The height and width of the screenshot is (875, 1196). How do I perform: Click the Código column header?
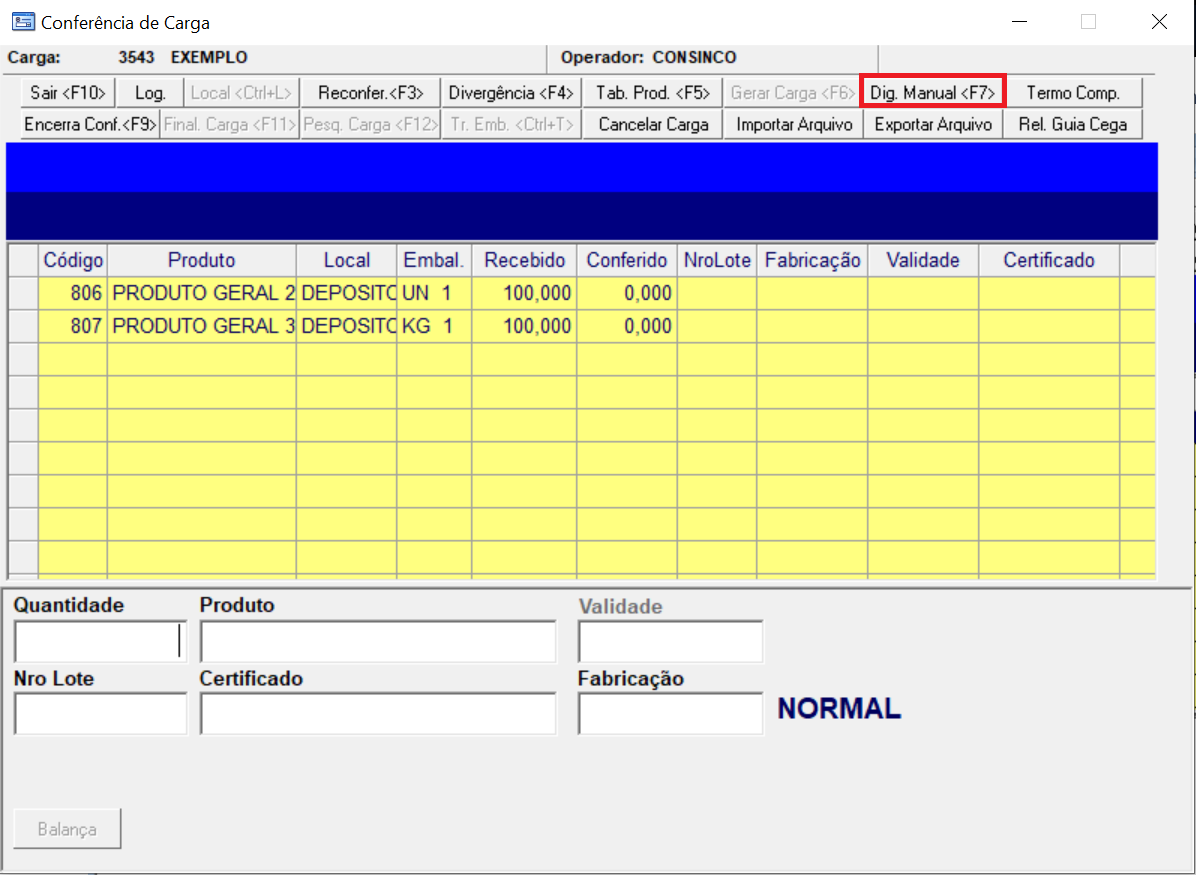[73, 260]
